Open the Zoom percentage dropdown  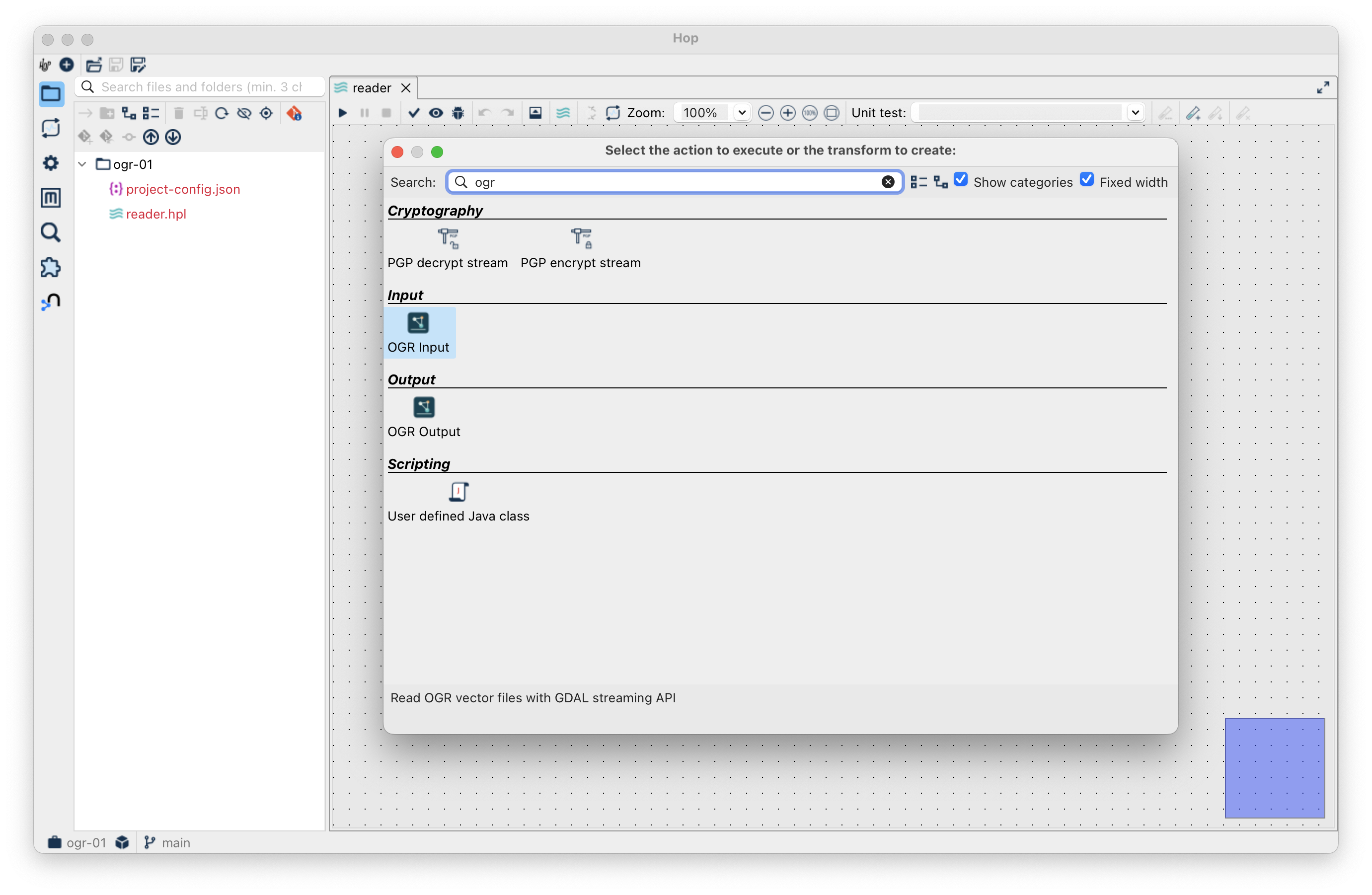pyautogui.click(x=741, y=113)
